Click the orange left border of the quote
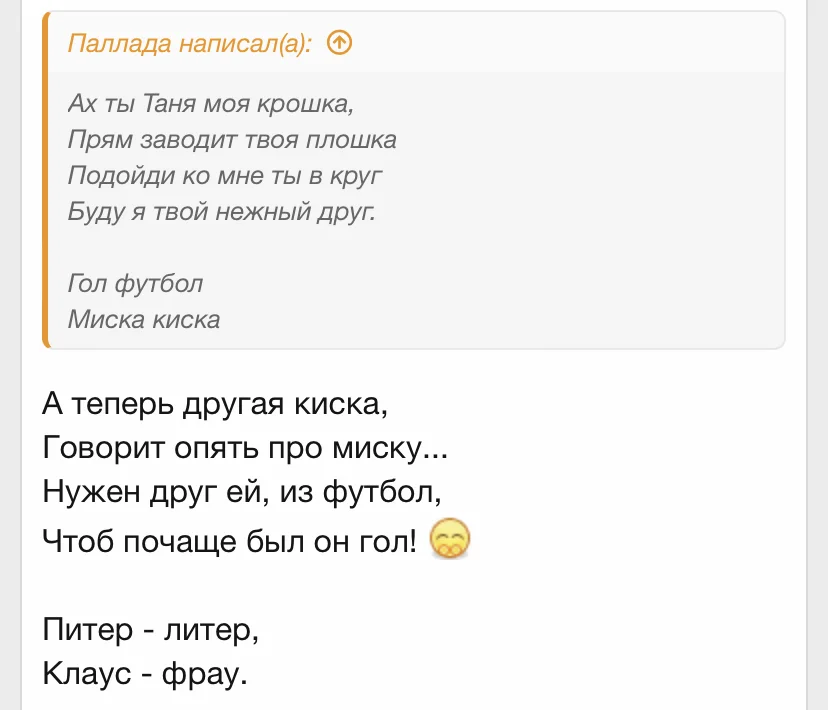 click(x=46, y=180)
